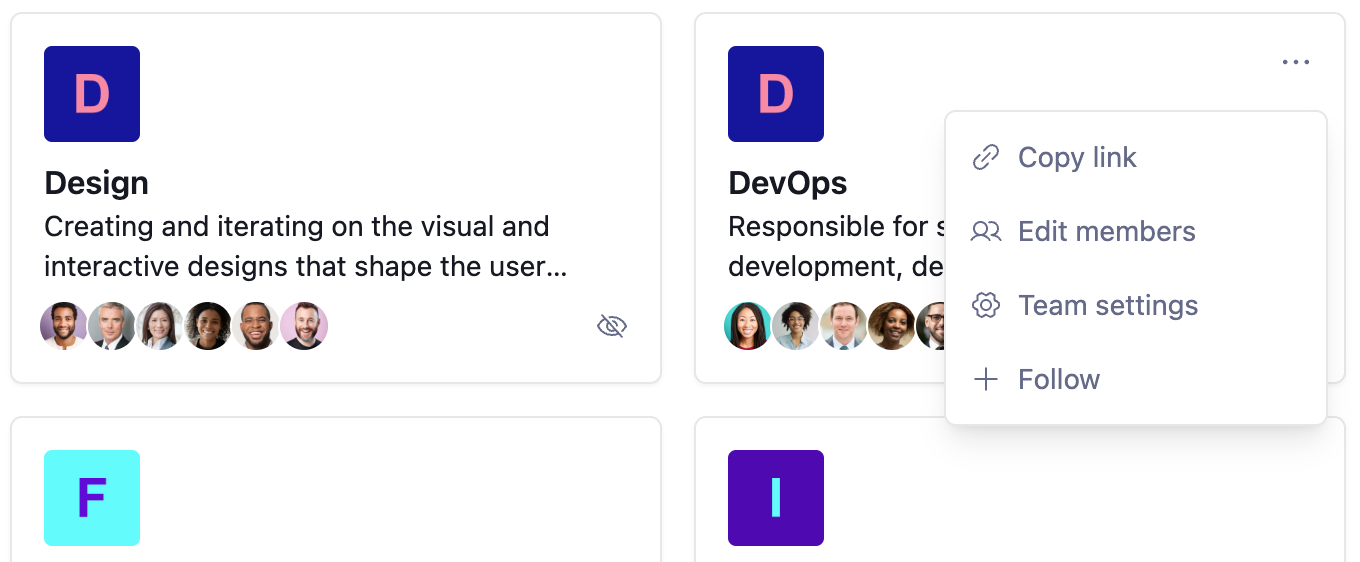
Task: Click the DevOps team D avatar tile
Action: coord(776,94)
